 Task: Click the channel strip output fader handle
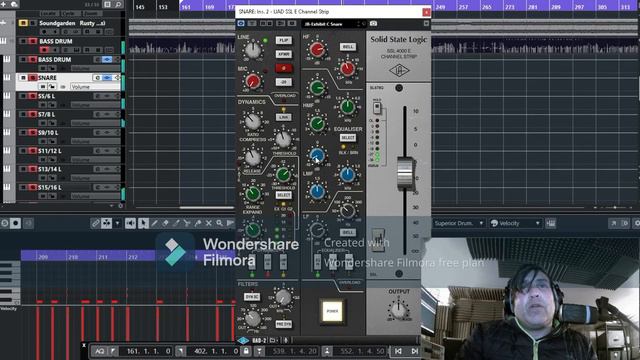[405, 173]
